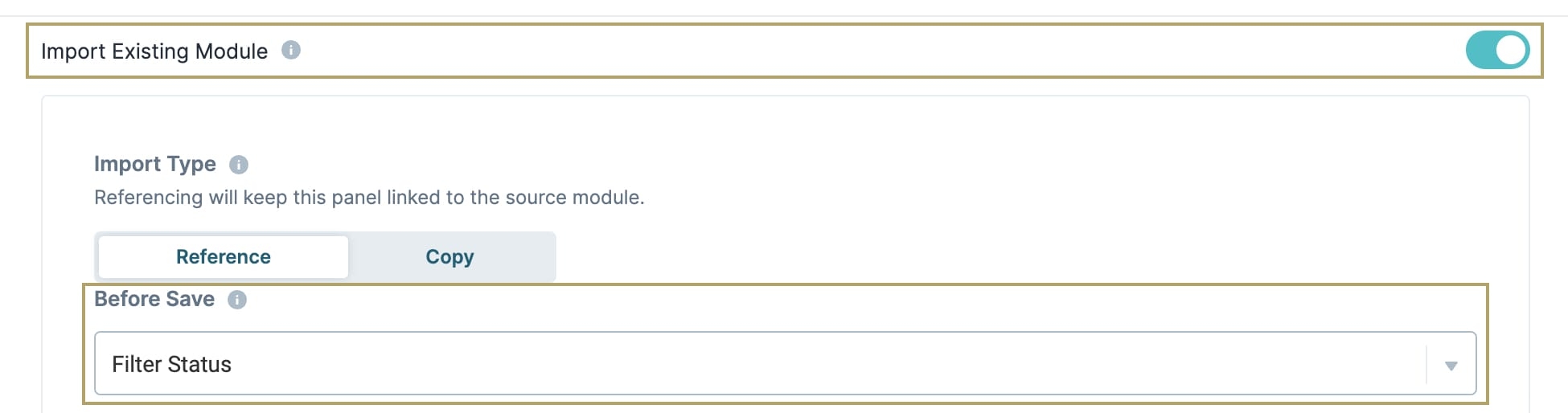Click the Import Existing Module label

click(154, 51)
